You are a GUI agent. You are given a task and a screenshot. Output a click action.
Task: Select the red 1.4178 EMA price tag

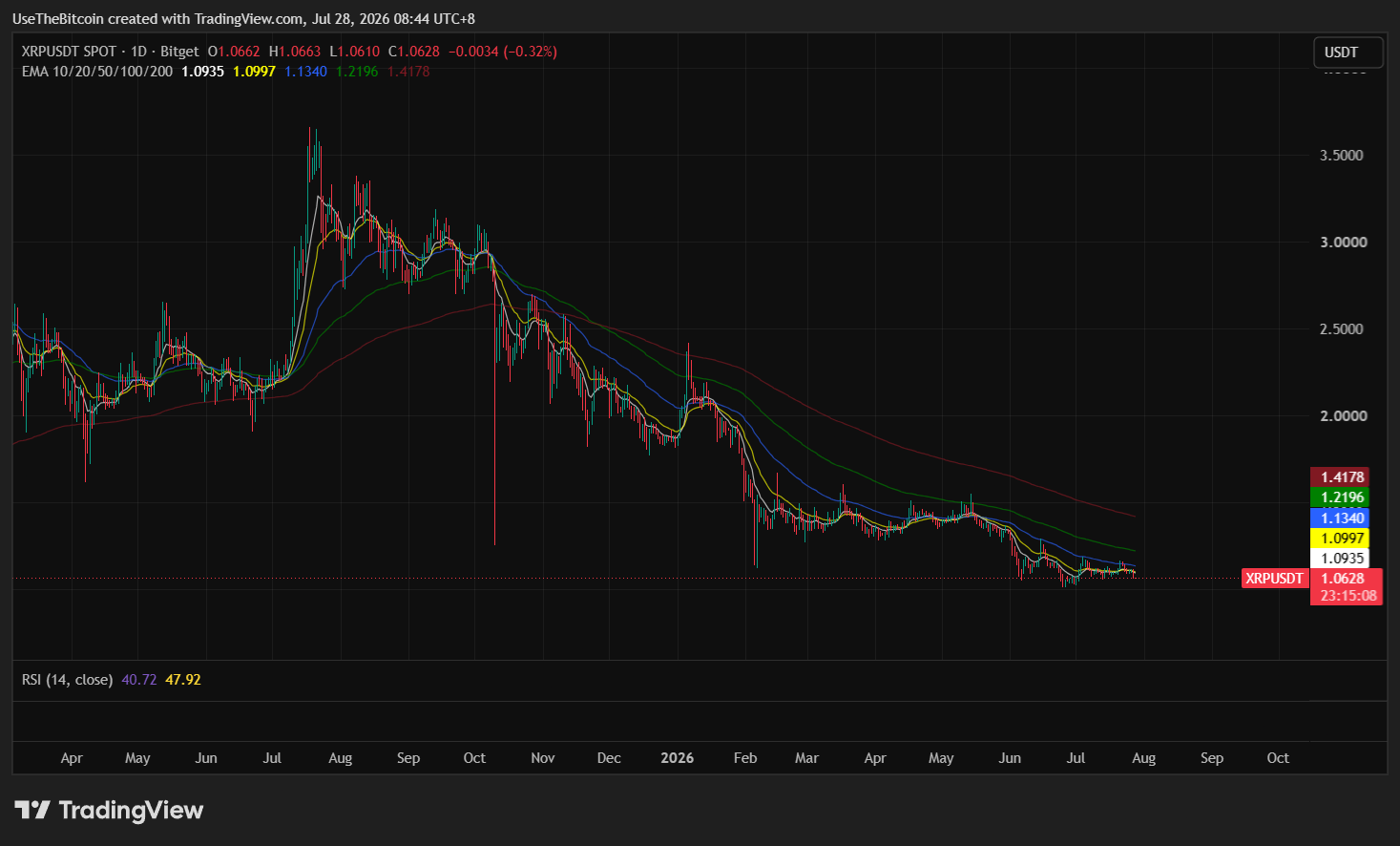tap(1342, 476)
